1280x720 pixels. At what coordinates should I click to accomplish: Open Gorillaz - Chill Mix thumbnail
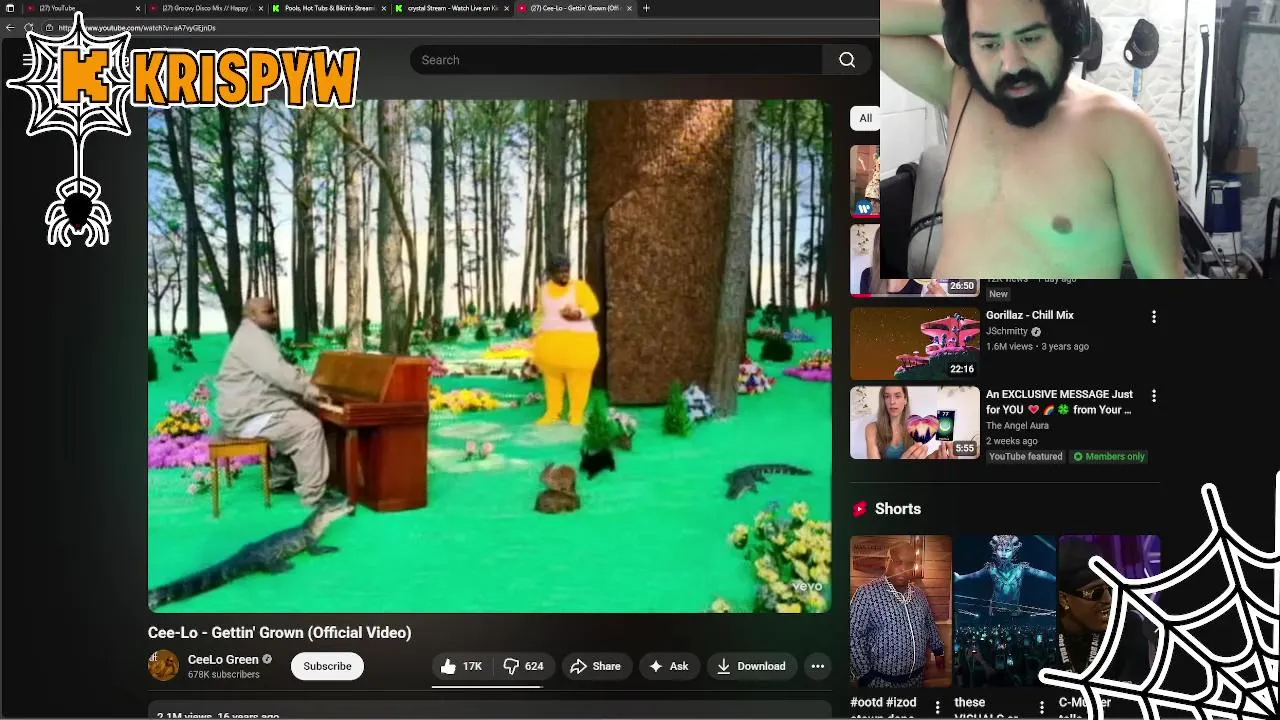(915, 343)
